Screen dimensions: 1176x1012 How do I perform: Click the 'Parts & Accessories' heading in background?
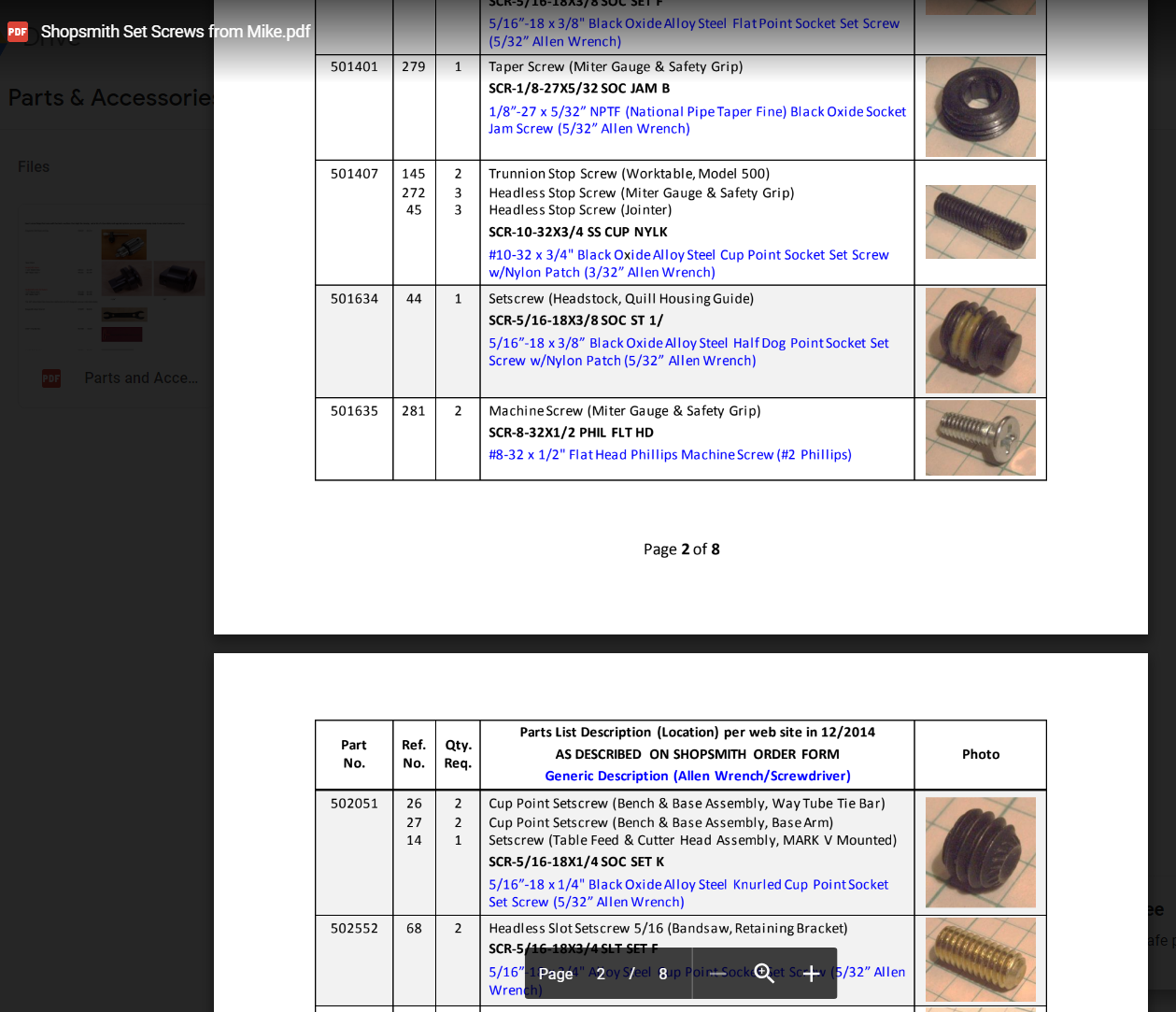tap(111, 98)
